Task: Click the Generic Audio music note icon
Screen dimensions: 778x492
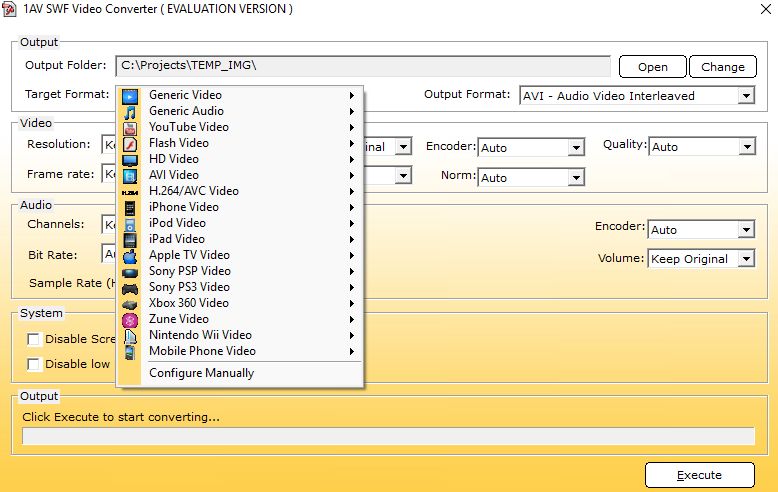Action: coord(130,111)
